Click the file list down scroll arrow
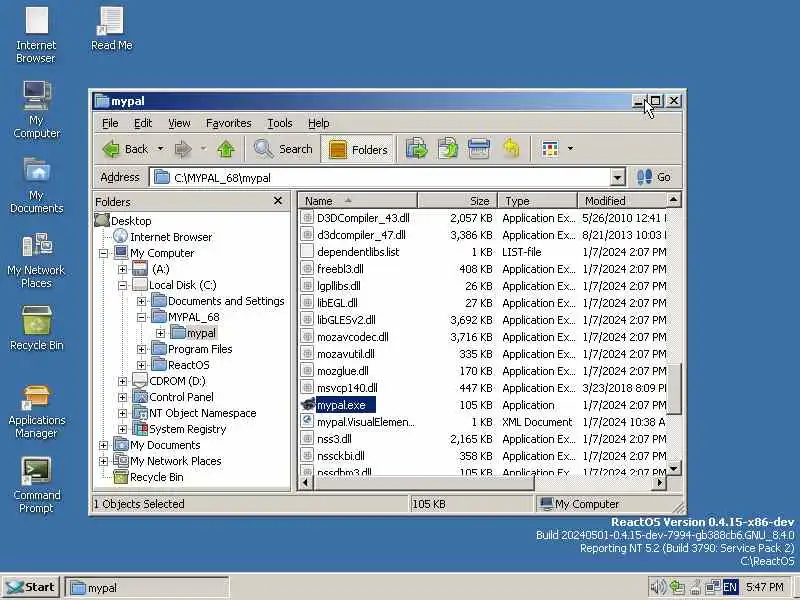 click(673, 468)
